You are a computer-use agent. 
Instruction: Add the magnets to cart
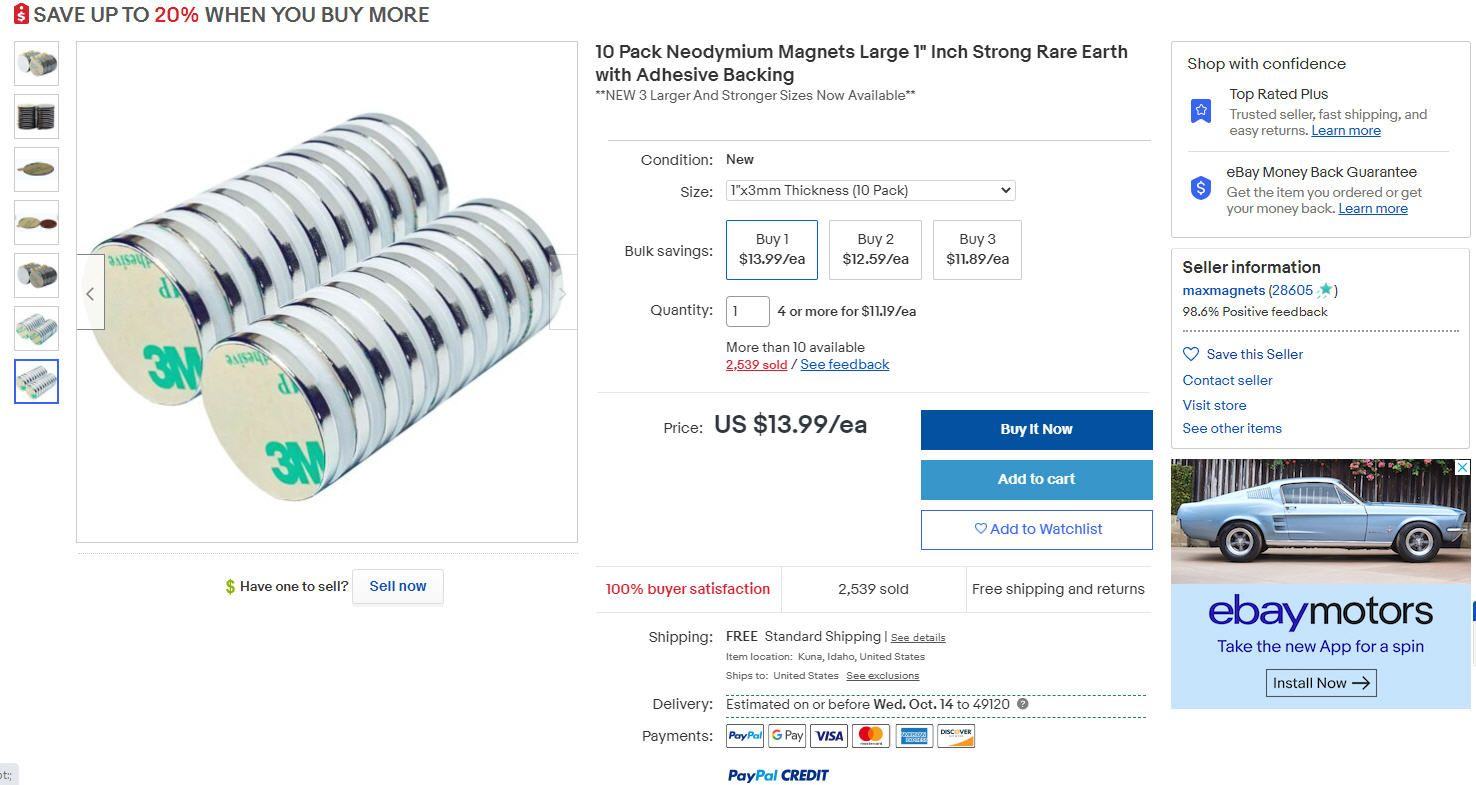pyautogui.click(x=1036, y=479)
